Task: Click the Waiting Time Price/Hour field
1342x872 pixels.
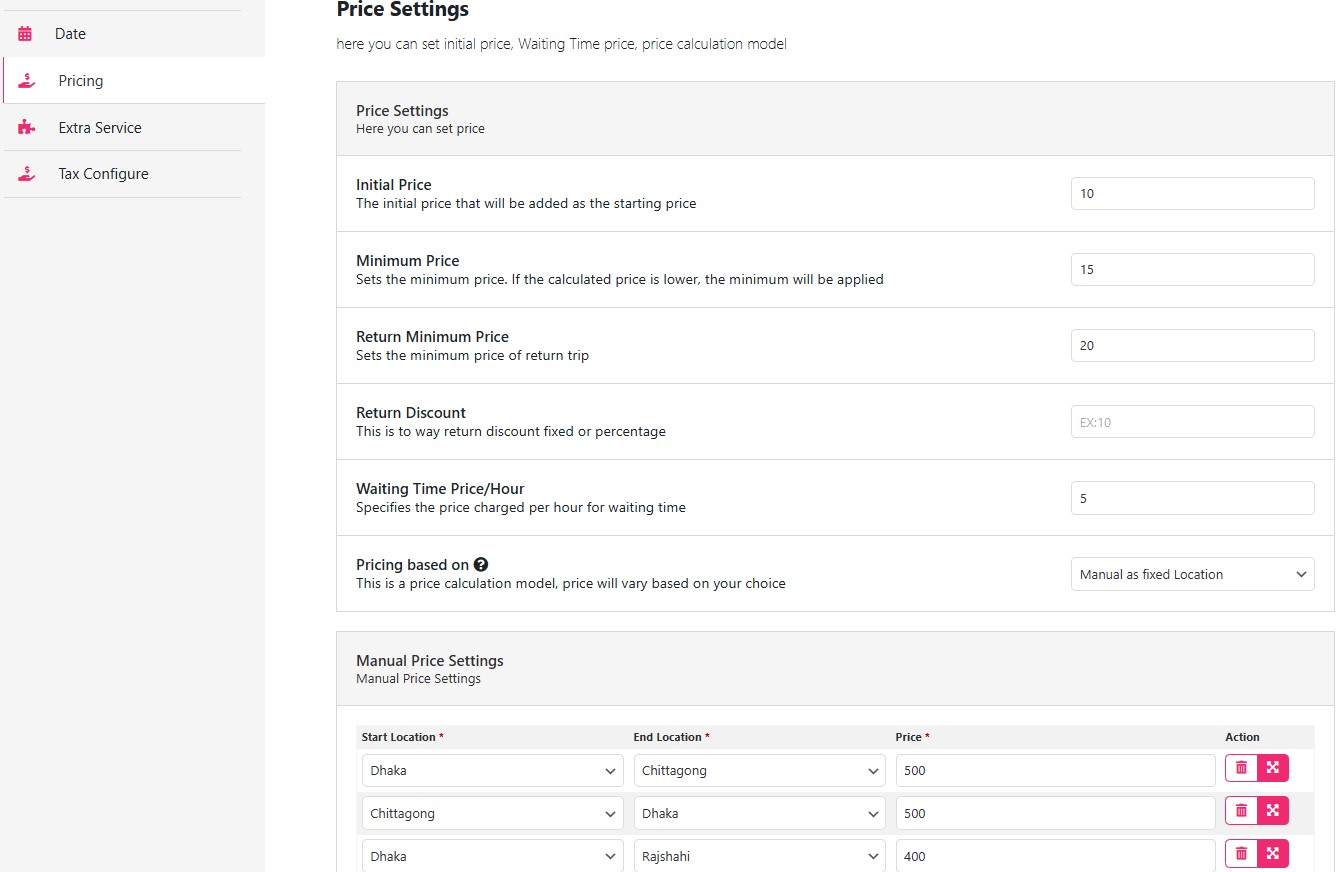Action: coord(1192,498)
